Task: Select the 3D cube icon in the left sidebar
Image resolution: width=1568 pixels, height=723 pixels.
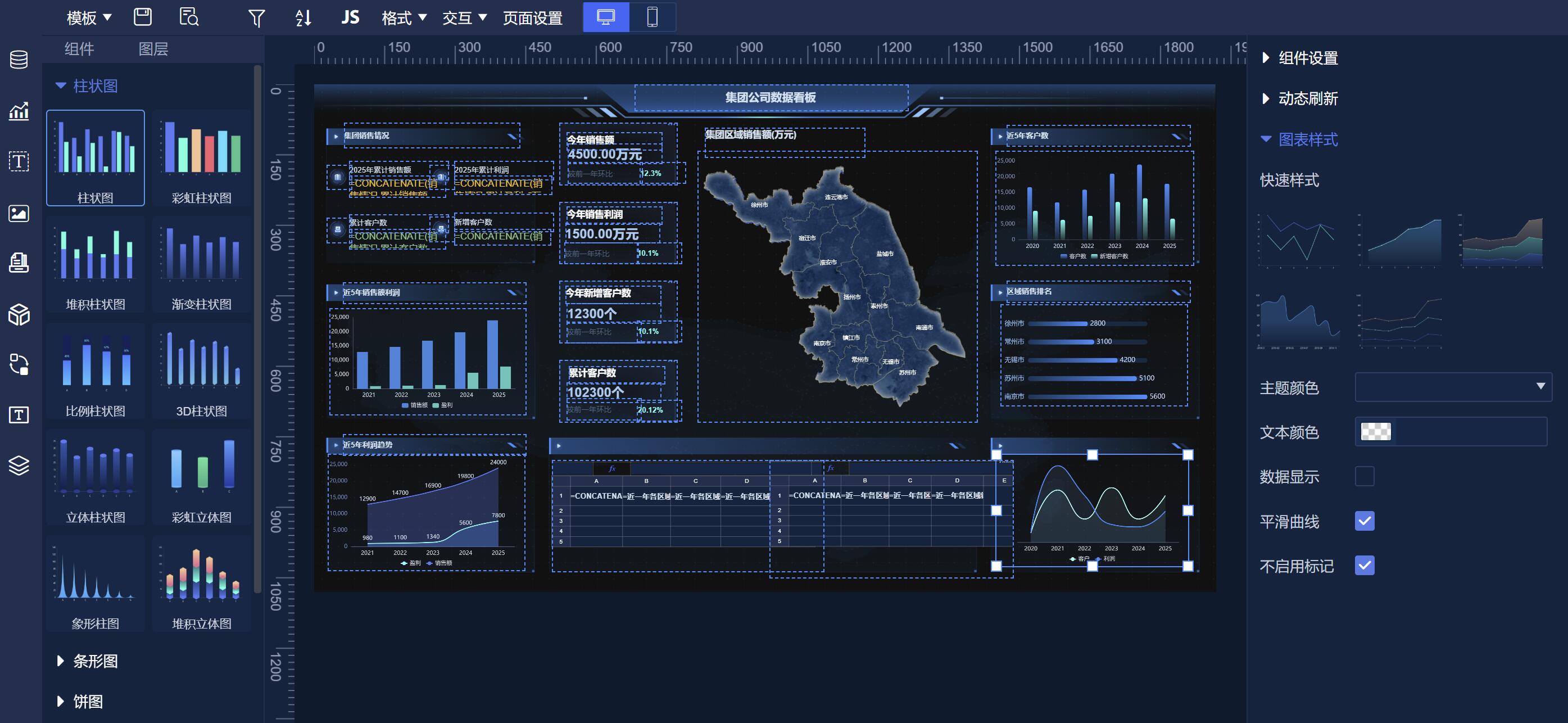Action: (x=19, y=314)
